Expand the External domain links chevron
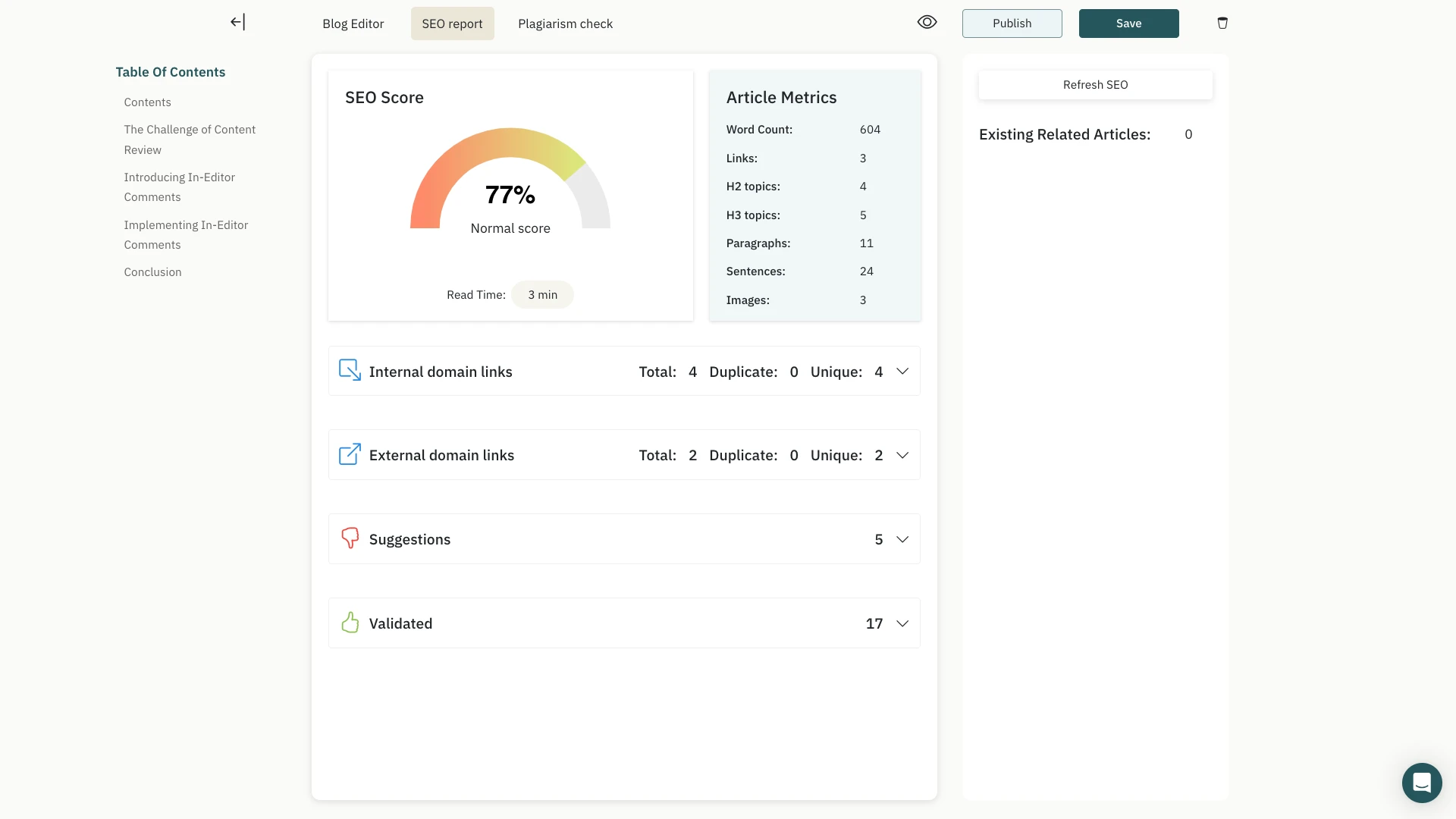This screenshot has width=1456, height=819. 902,455
